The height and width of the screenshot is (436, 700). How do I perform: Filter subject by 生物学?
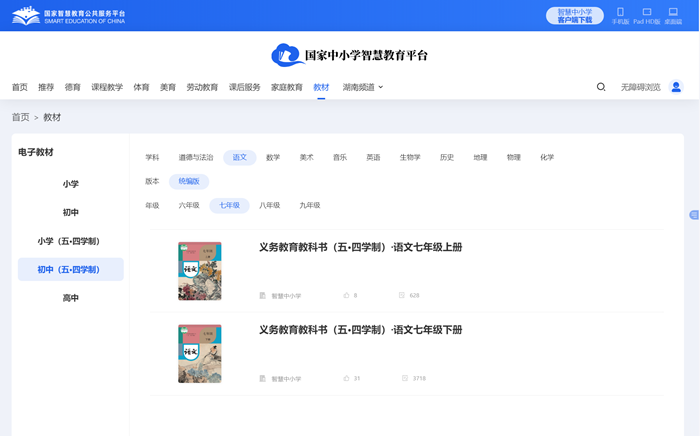click(410, 157)
